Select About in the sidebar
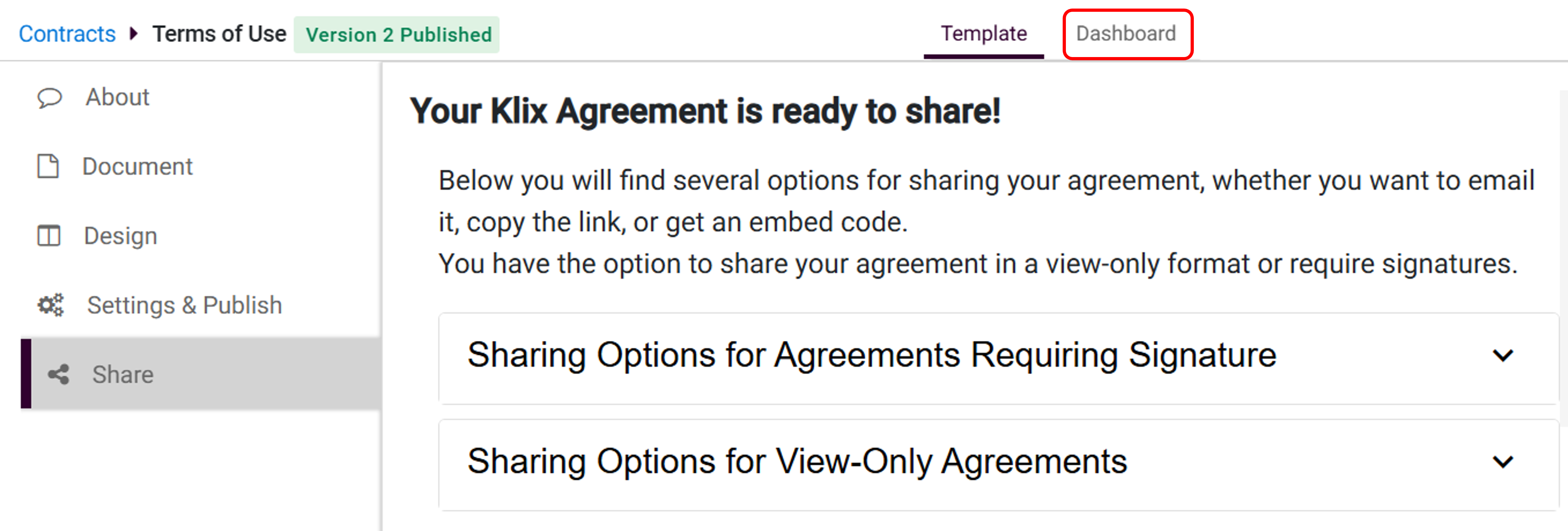The height and width of the screenshot is (531, 1568). click(117, 97)
